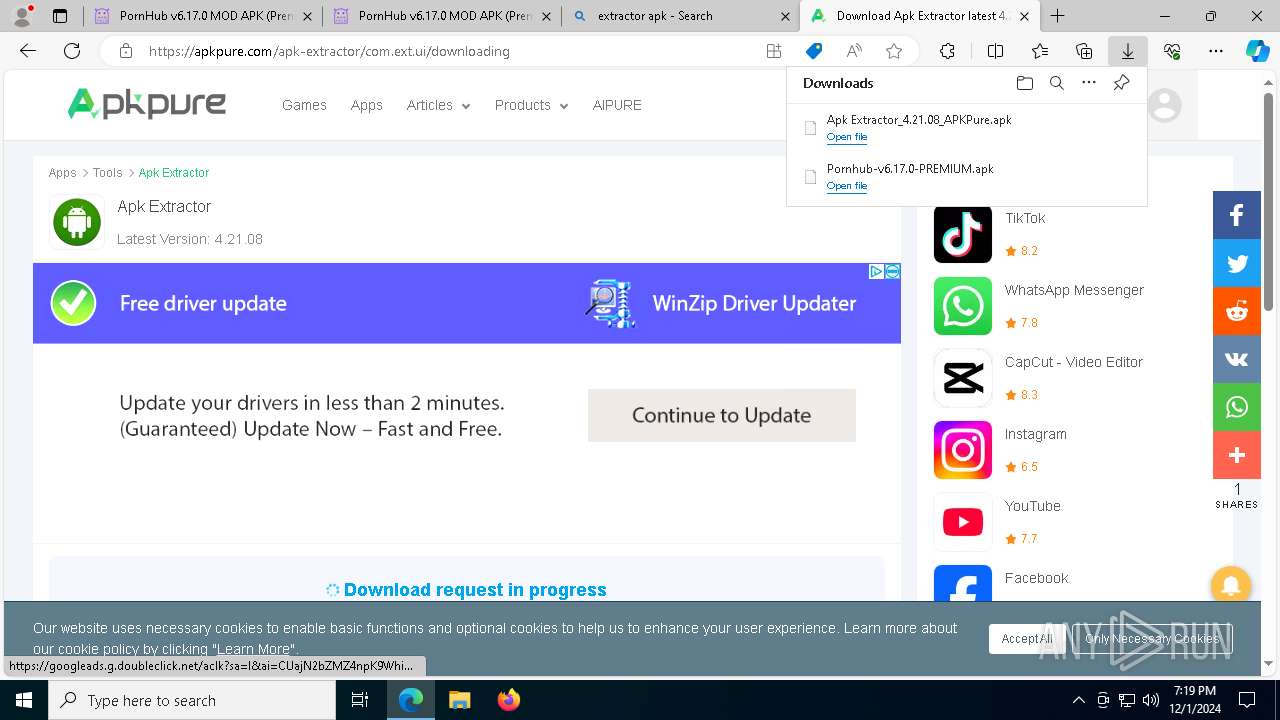Share the page on VK

pyautogui.click(x=1237, y=359)
